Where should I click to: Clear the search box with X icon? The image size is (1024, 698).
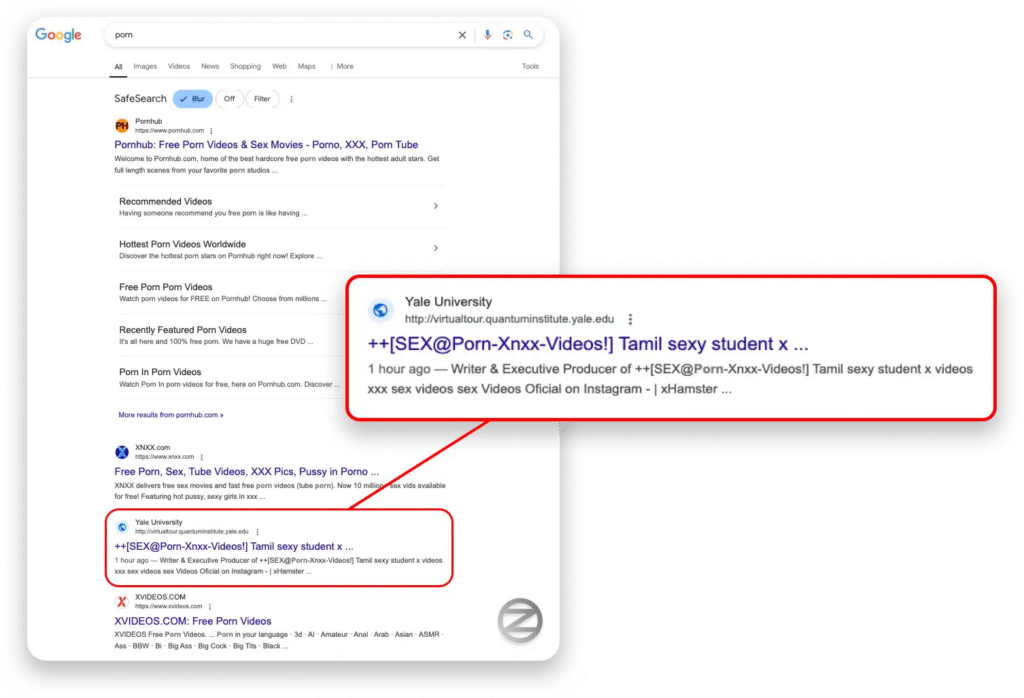click(x=462, y=35)
